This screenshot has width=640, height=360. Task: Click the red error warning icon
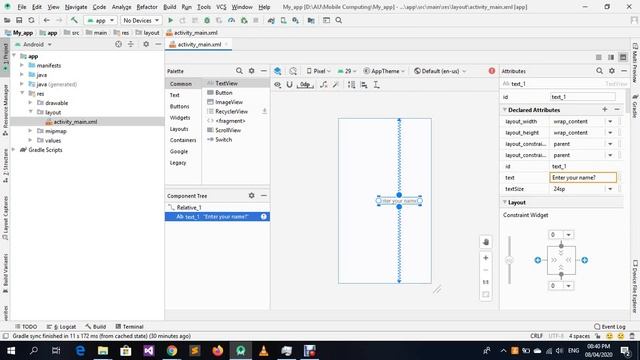492,71
